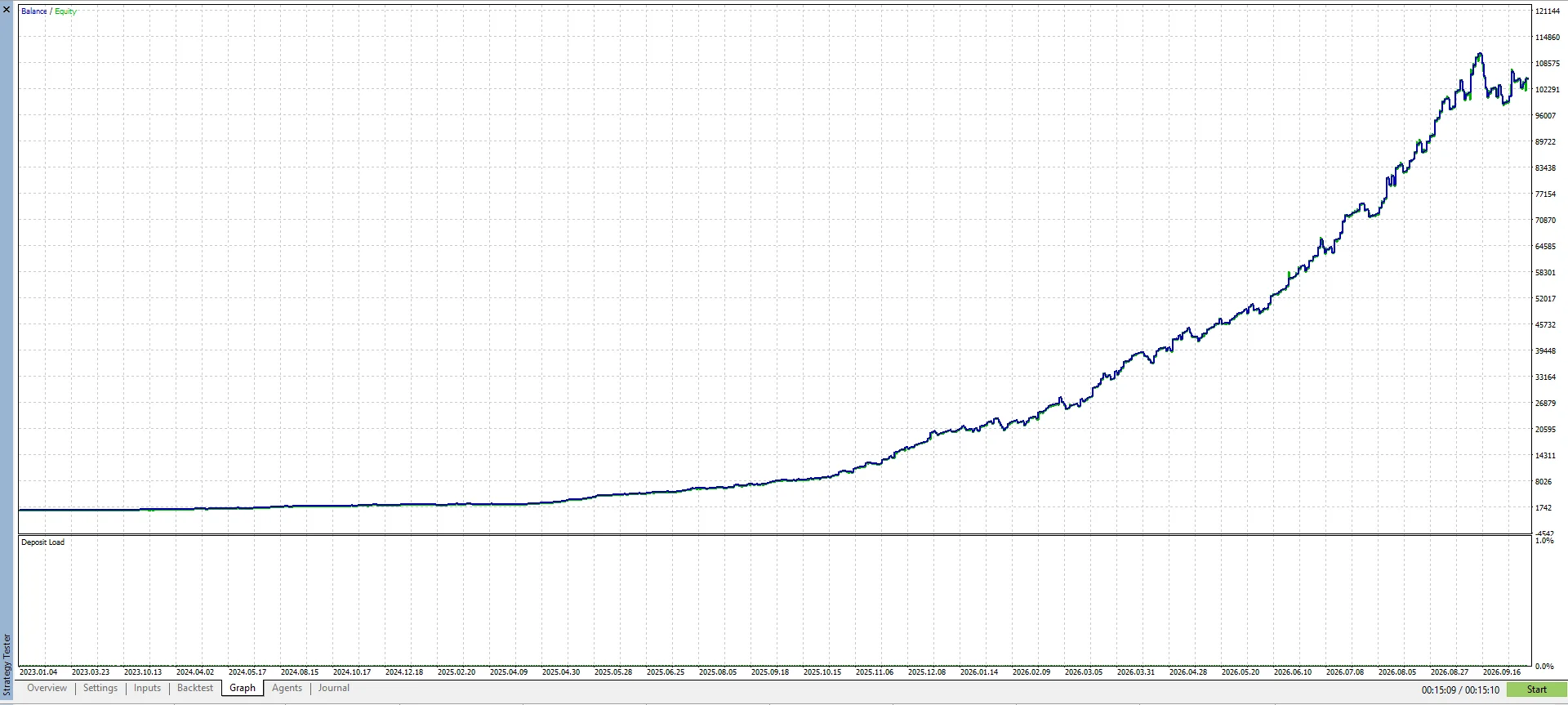Select the 108575 axis value

[1548, 64]
